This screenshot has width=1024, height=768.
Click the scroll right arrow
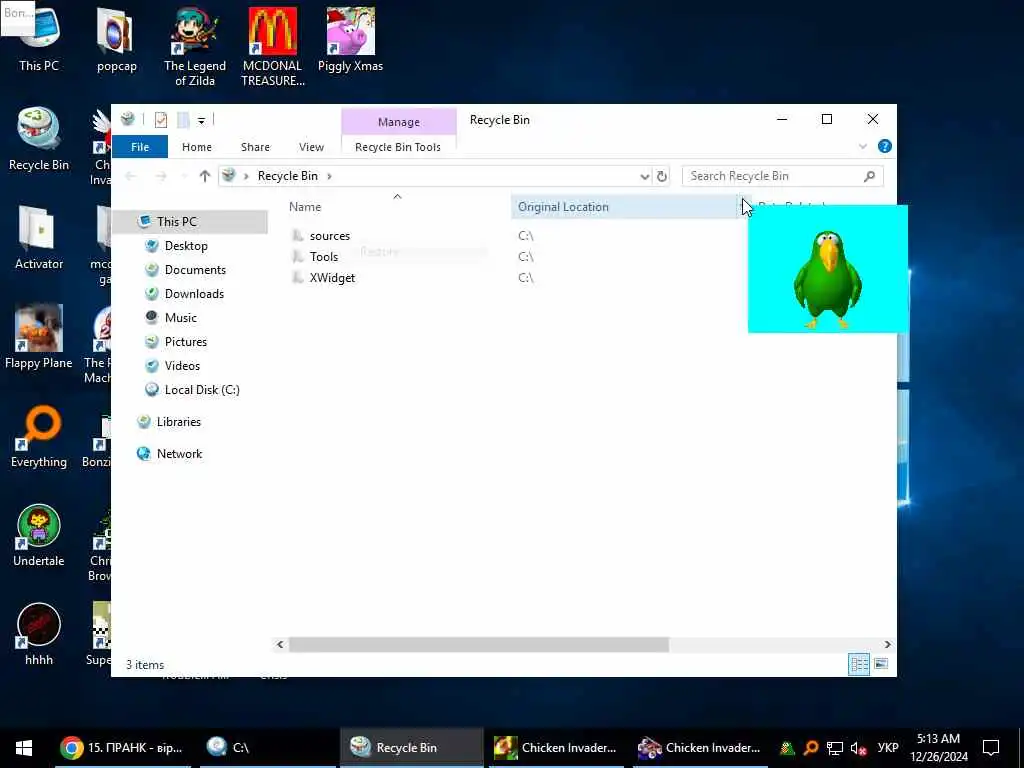[x=888, y=645]
